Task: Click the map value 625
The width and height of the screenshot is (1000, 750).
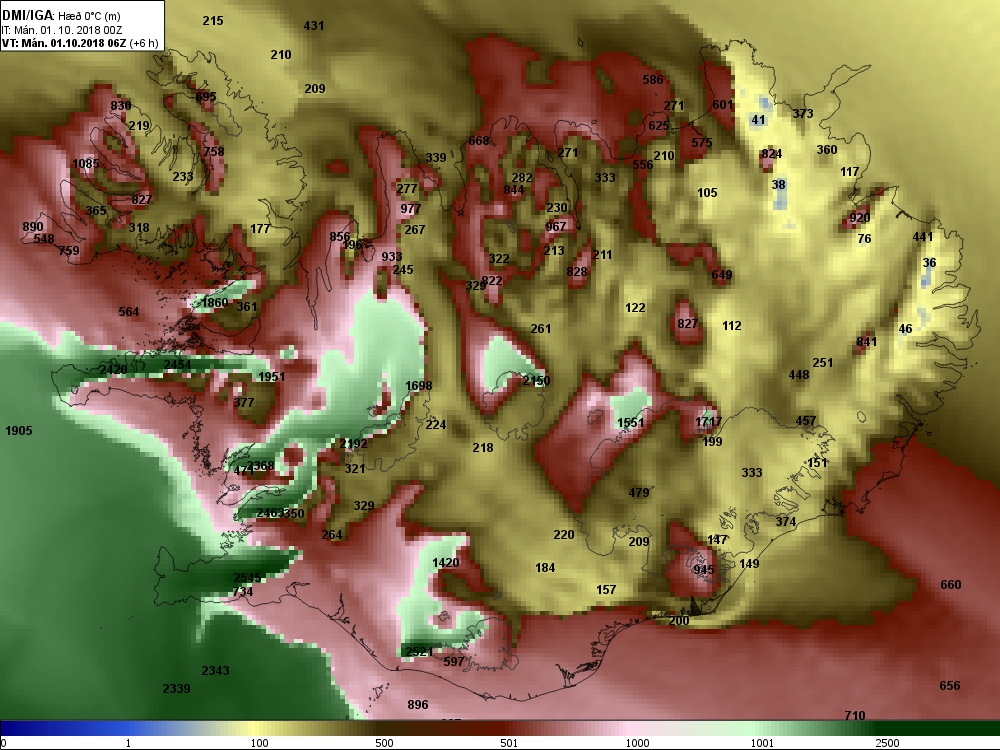Action: pyautogui.click(x=659, y=126)
